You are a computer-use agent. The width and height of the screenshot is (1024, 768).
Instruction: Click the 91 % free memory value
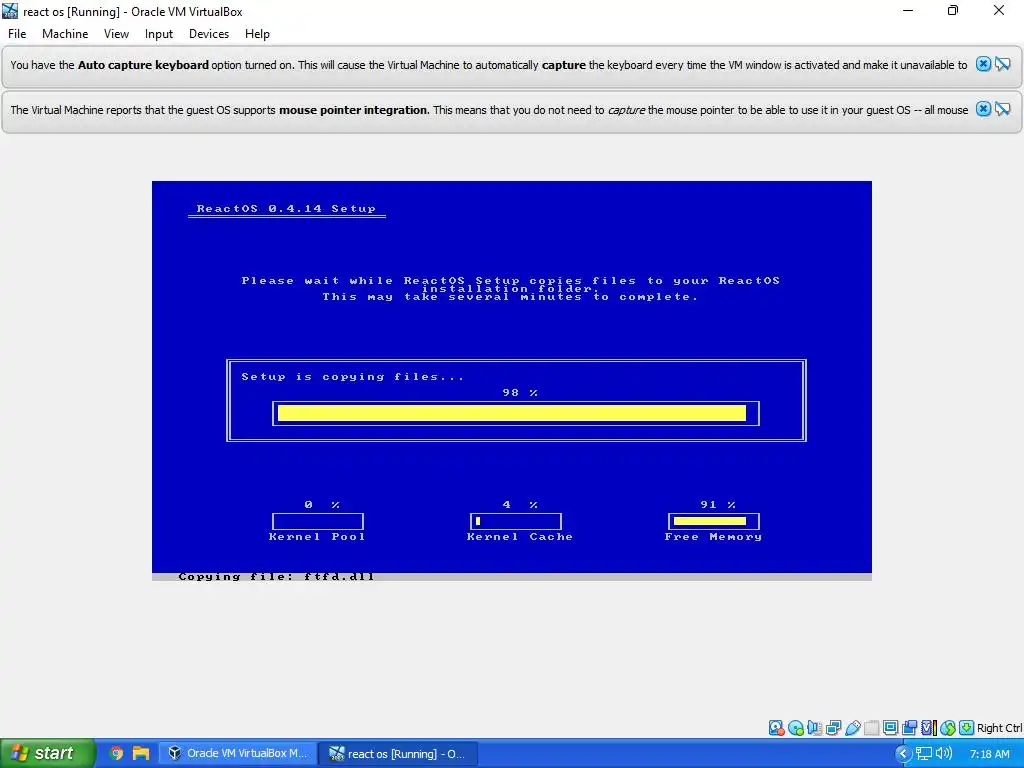(x=718, y=505)
